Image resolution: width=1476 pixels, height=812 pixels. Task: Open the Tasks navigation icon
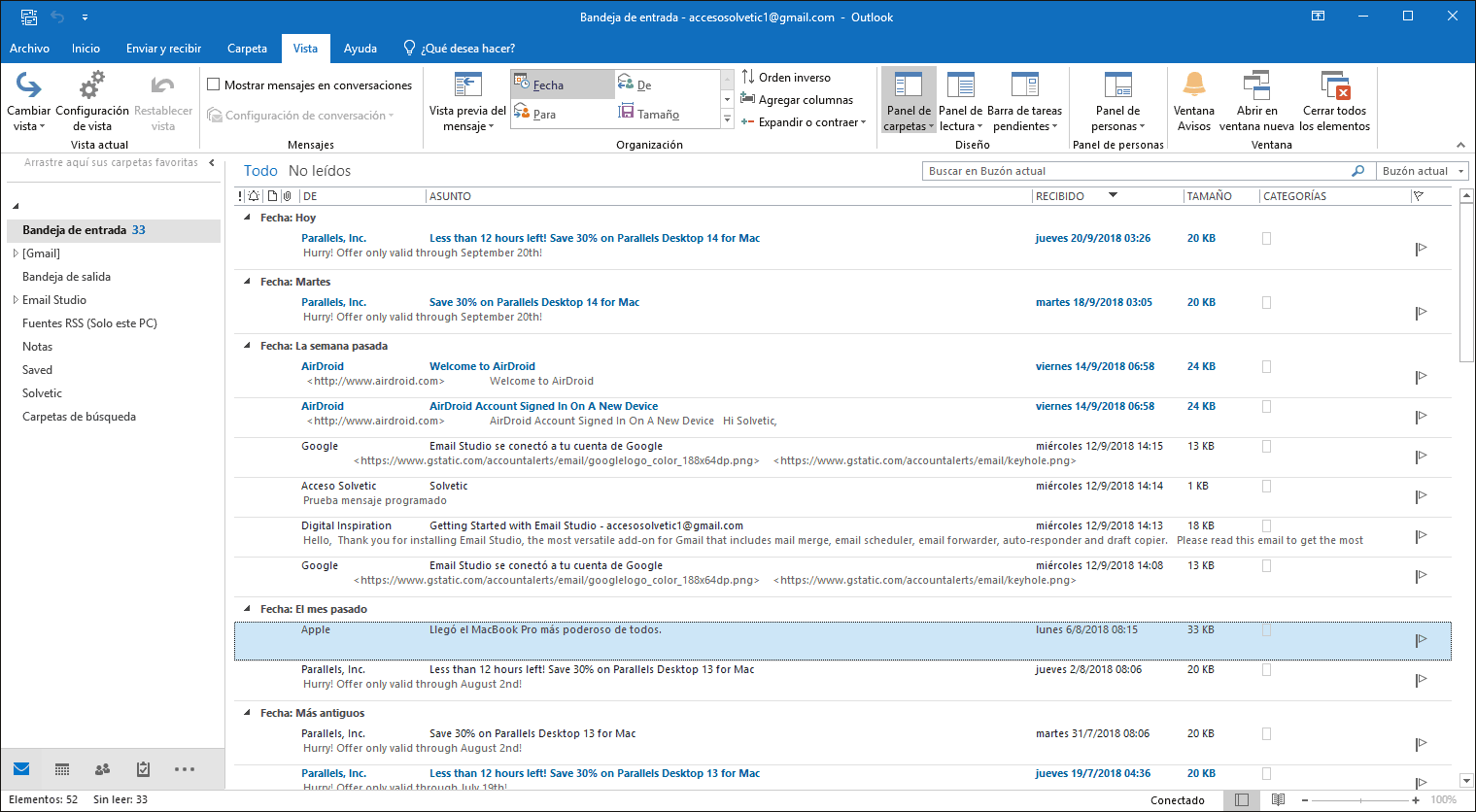pyautogui.click(x=142, y=768)
